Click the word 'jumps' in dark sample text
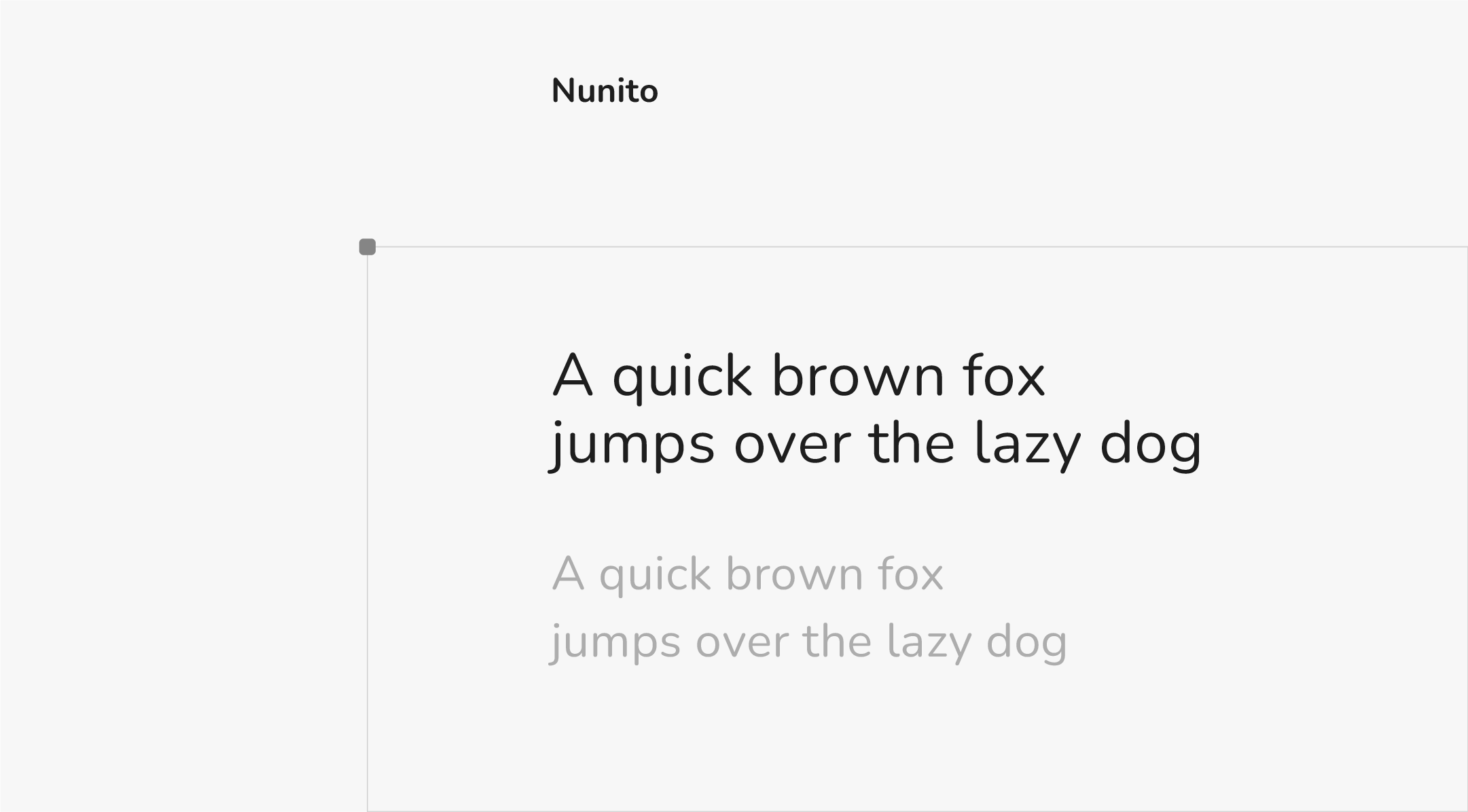The height and width of the screenshot is (812, 1468). click(x=633, y=445)
